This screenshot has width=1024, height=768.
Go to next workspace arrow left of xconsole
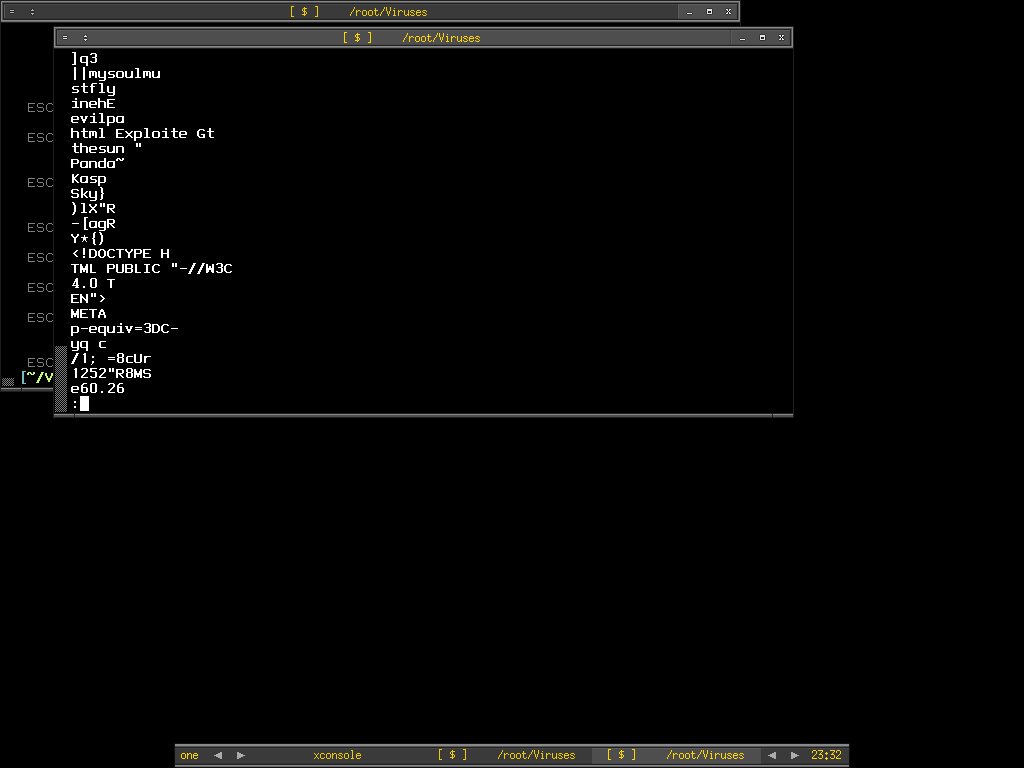point(238,755)
